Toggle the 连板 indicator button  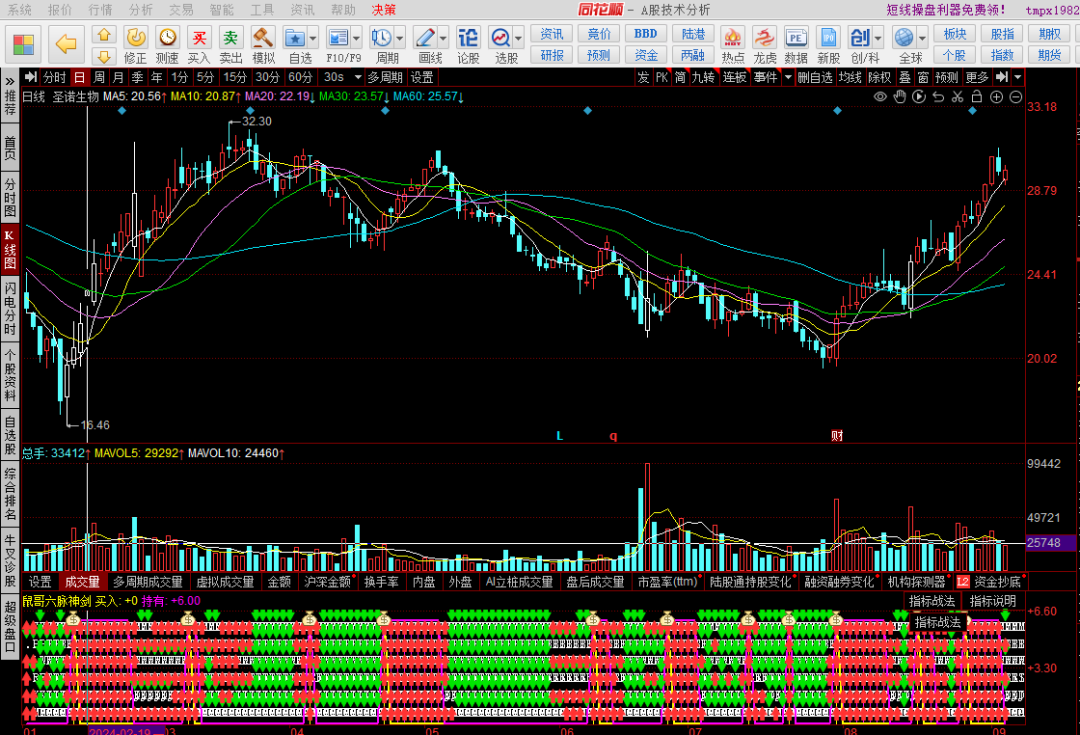point(734,77)
